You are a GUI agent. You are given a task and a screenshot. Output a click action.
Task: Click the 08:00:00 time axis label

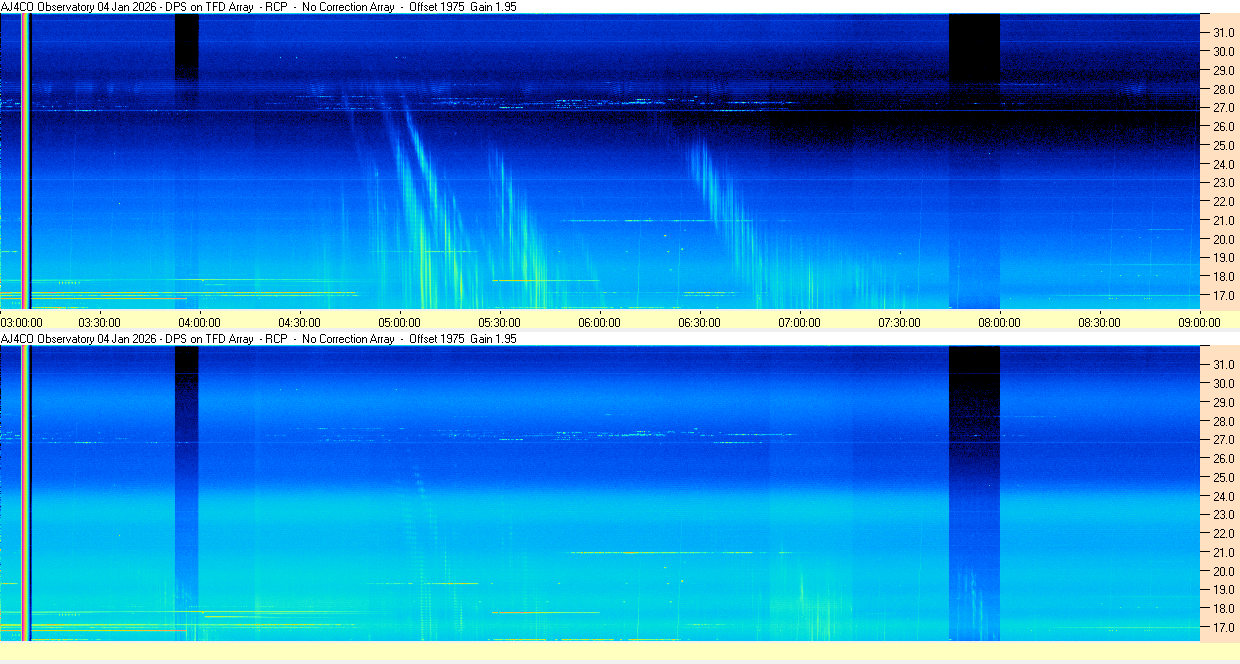tap(999, 322)
